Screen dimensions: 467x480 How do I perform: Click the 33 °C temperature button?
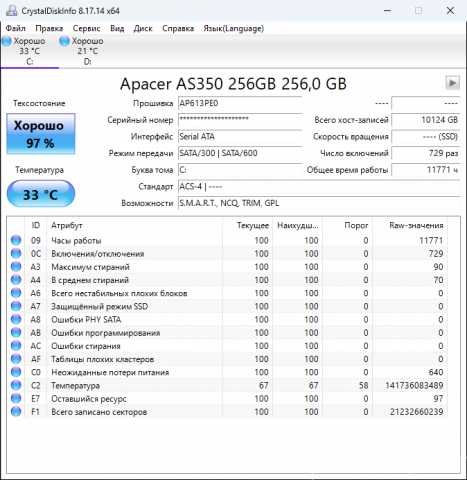[41, 194]
